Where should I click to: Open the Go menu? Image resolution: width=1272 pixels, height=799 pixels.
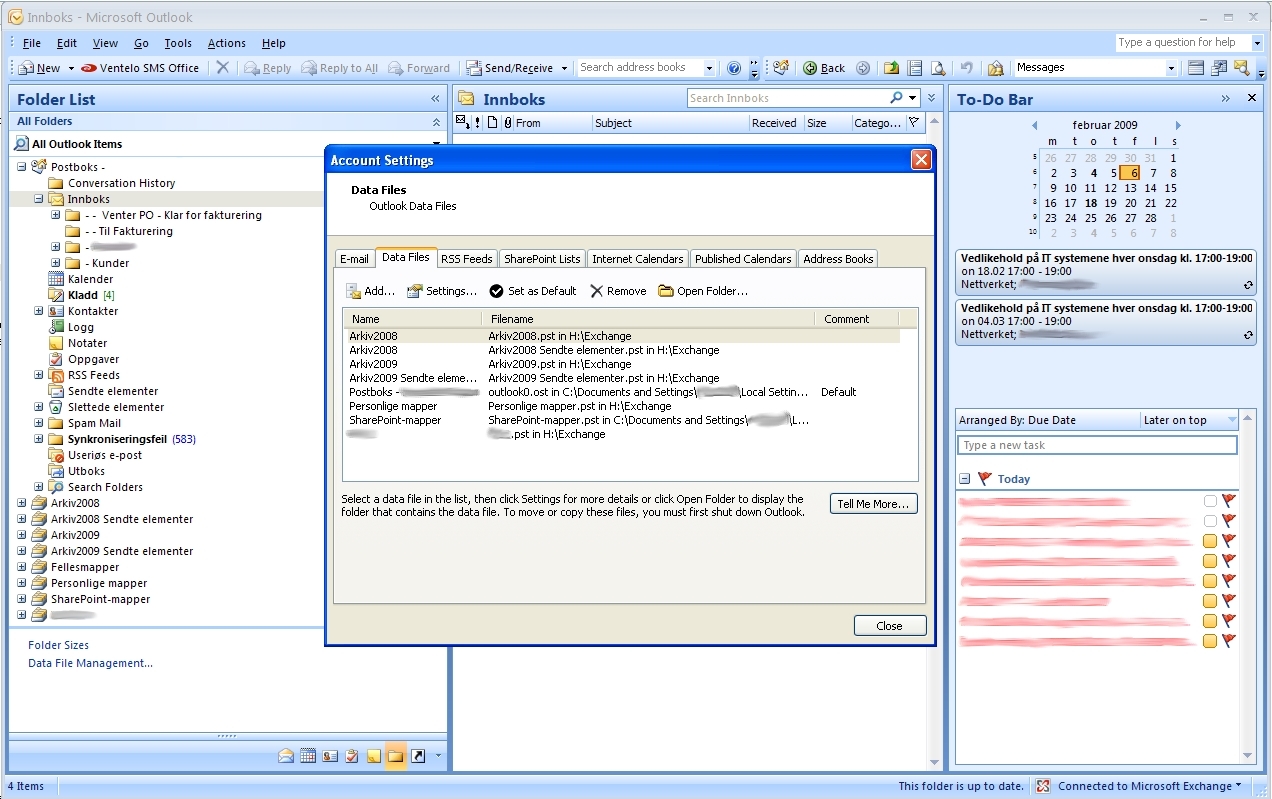pos(141,43)
